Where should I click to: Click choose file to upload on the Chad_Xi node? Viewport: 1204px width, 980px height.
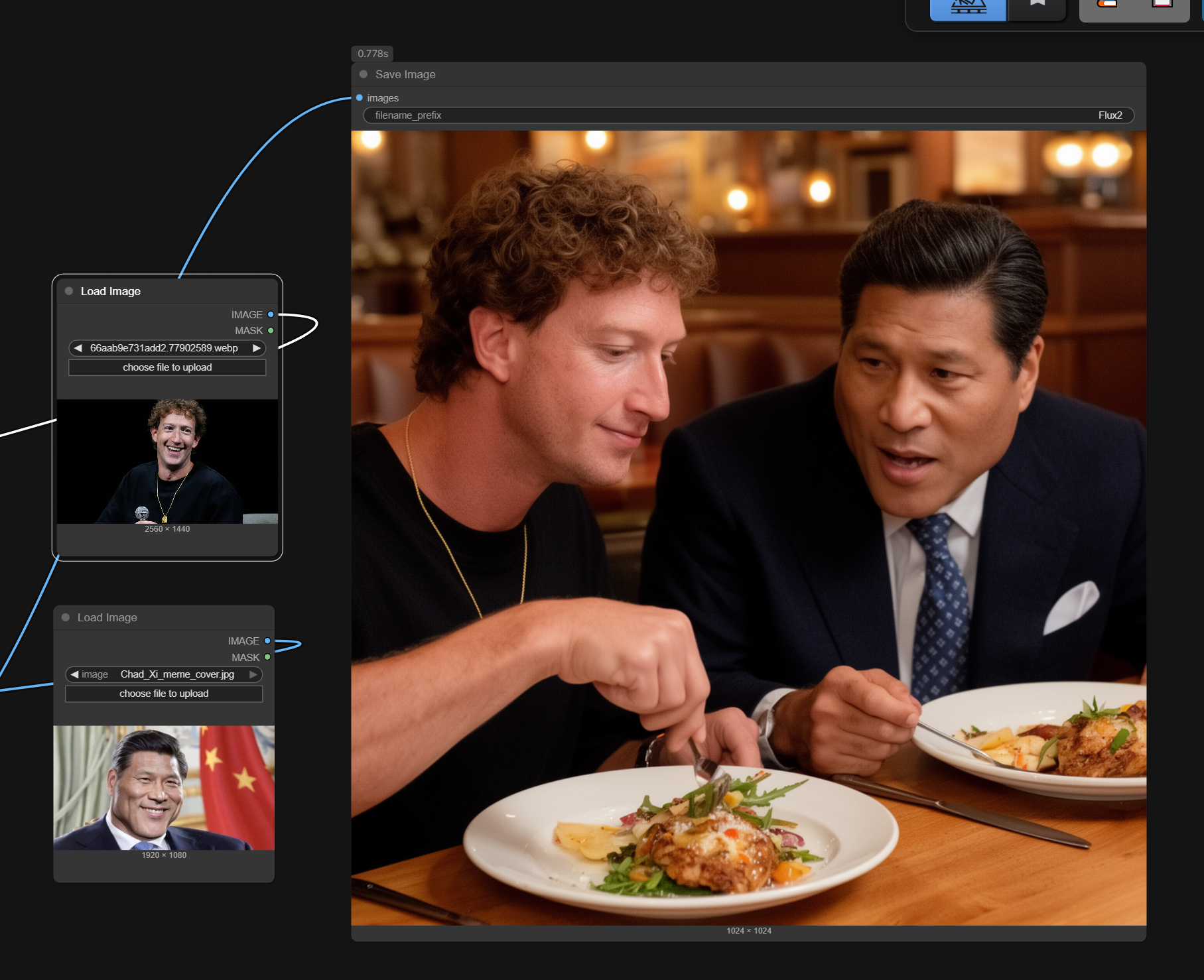pyautogui.click(x=164, y=694)
